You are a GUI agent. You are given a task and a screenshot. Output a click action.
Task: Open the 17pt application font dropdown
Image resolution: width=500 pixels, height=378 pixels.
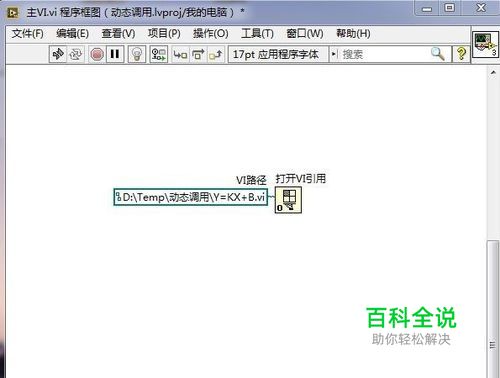coord(278,54)
